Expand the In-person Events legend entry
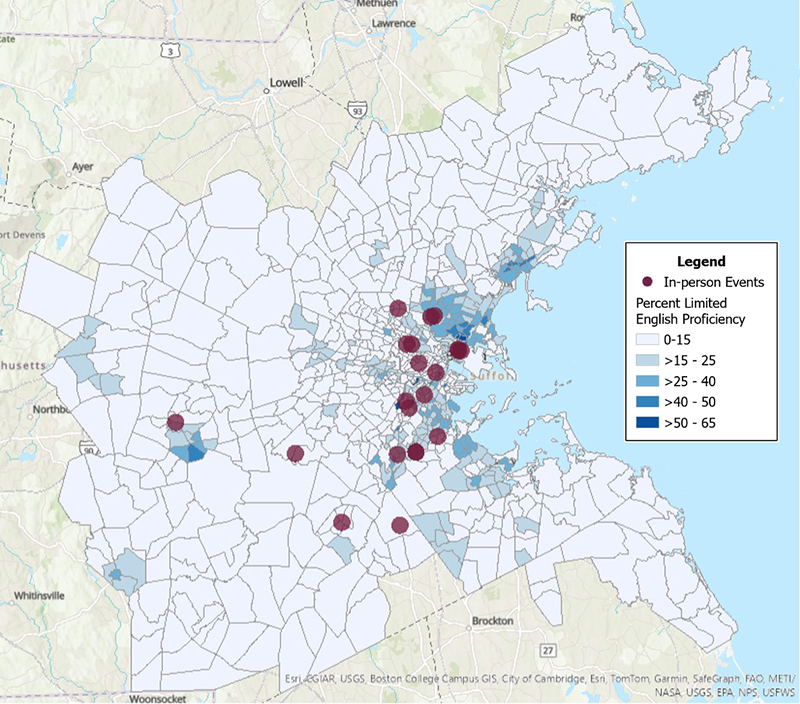The width and height of the screenshot is (800, 704). click(x=700, y=281)
